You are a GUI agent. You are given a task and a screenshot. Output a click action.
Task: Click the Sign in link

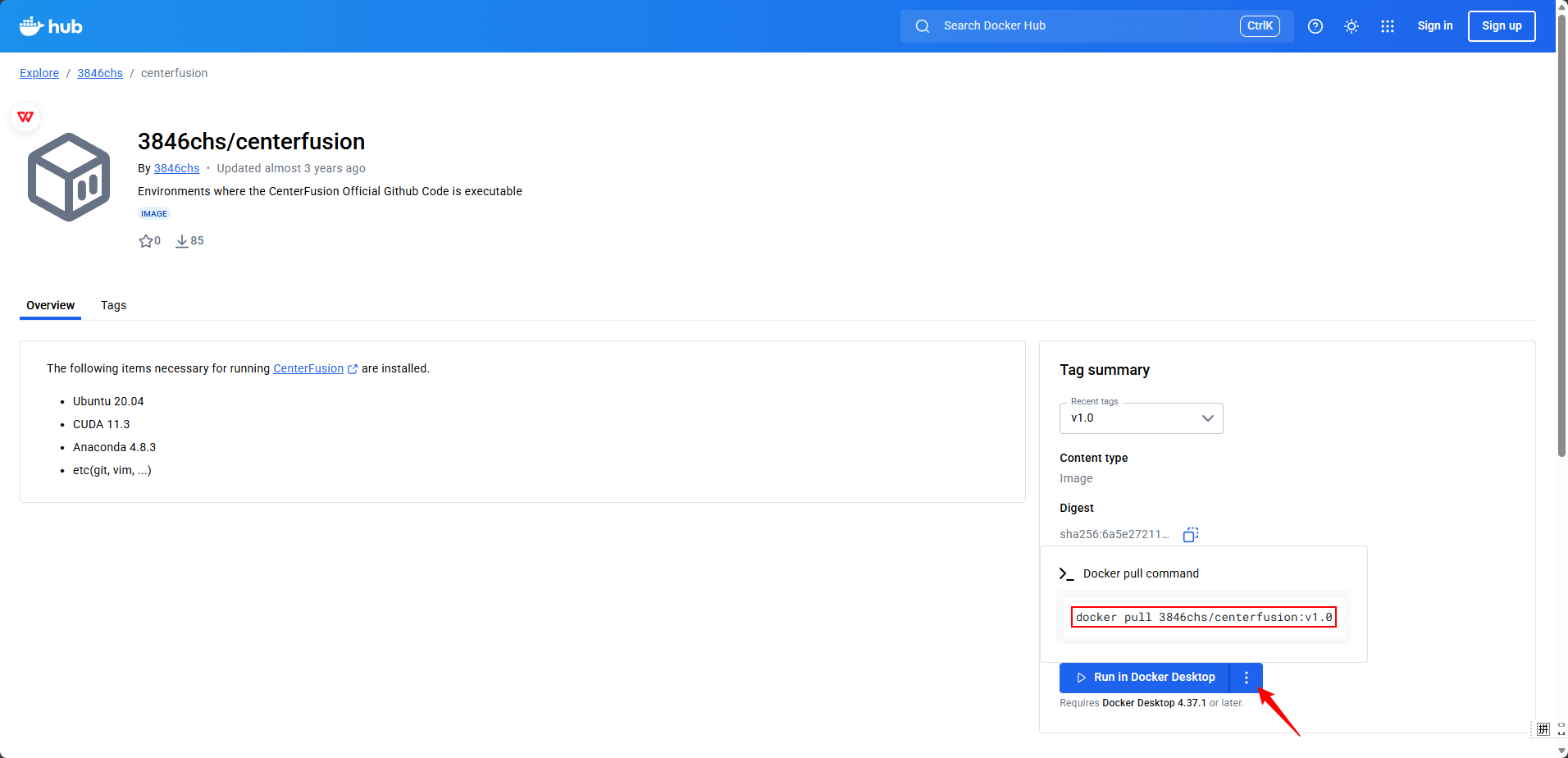click(x=1435, y=25)
